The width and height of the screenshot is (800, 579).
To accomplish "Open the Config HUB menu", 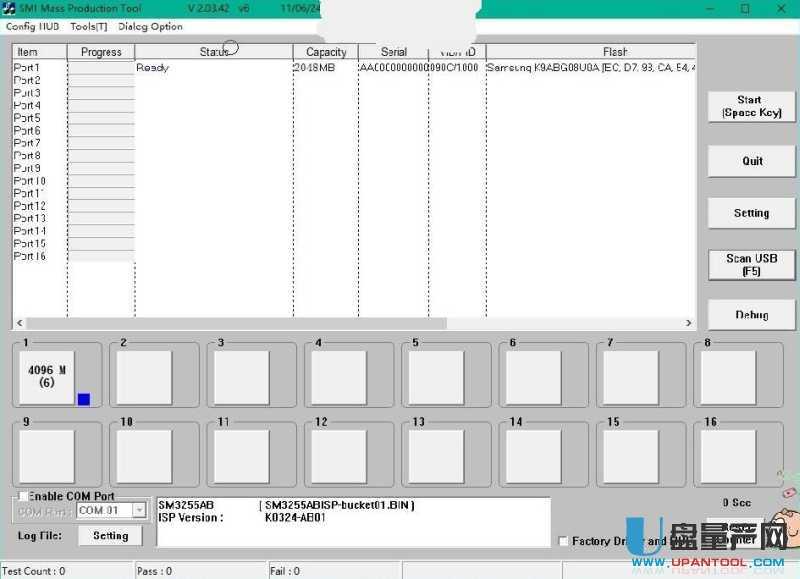I will click(32, 26).
